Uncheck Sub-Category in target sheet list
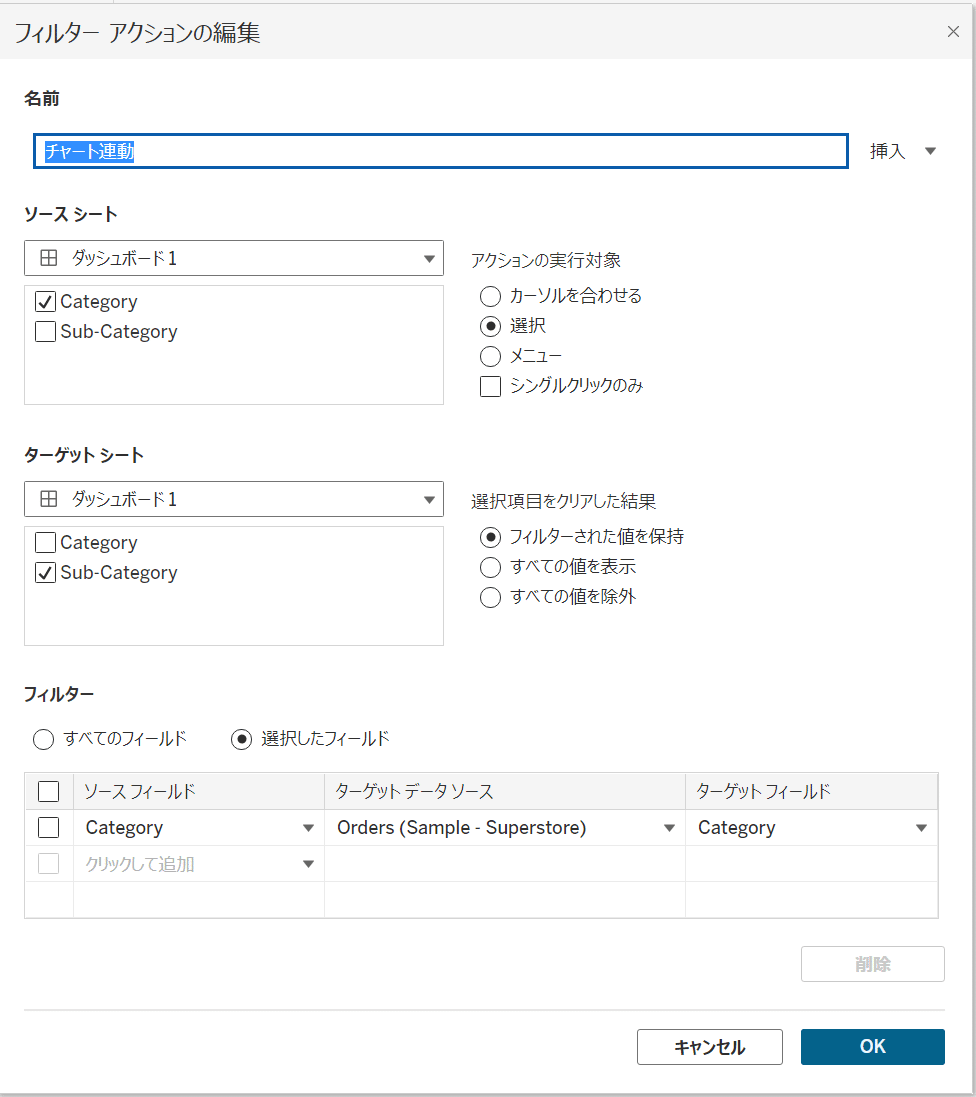This screenshot has height=1097, width=976. (x=45, y=572)
